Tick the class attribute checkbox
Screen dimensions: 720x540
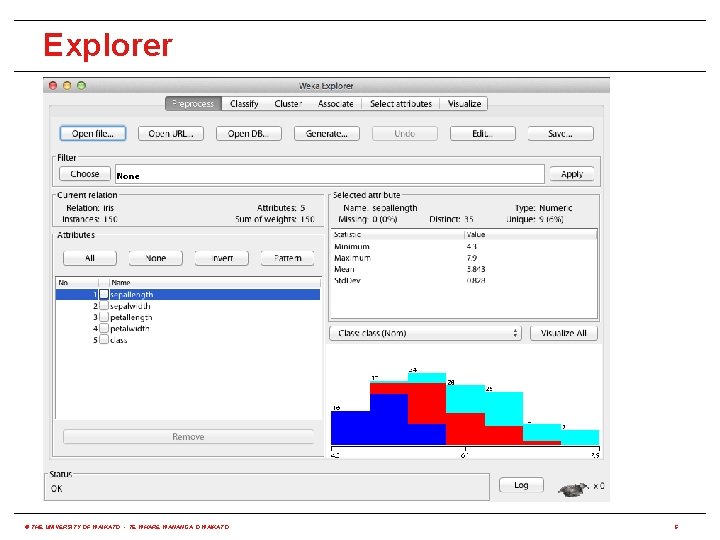pyautogui.click(x=104, y=340)
